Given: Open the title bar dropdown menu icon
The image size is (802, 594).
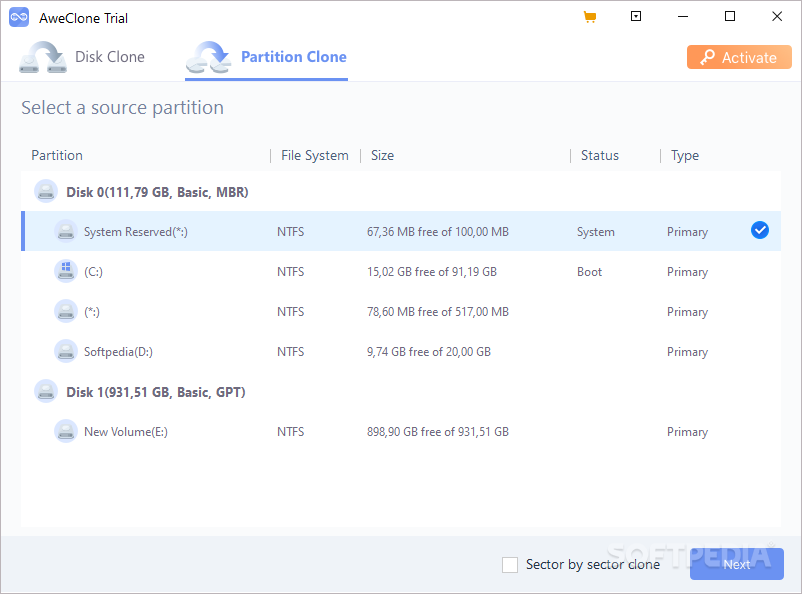Looking at the screenshot, I should click(636, 16).
